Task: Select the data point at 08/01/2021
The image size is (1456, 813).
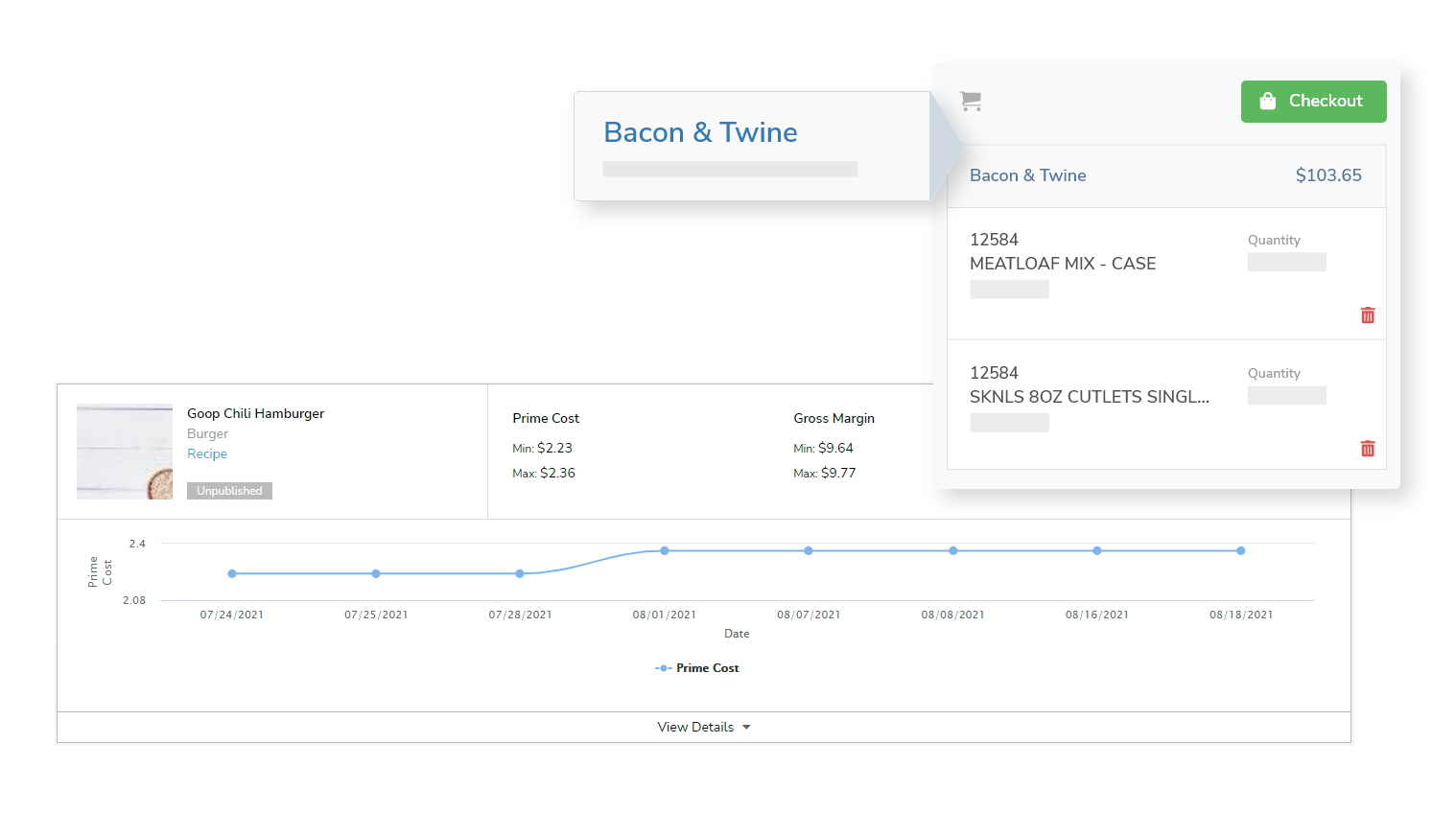Action: pyautogui.click(x=664, y=550)
